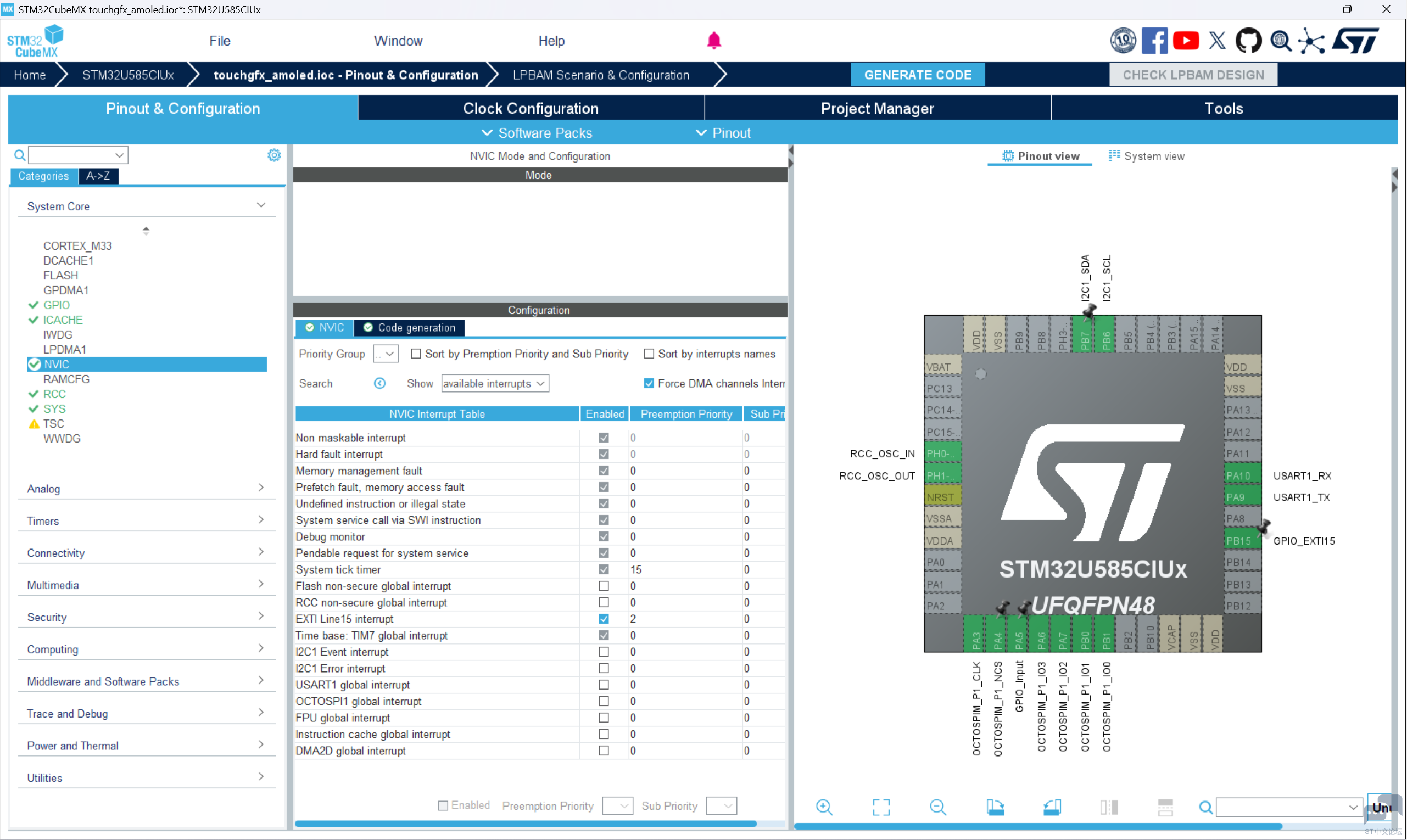
Task: Click the NRST pin on the chip
Action: [x=942, y=497]
